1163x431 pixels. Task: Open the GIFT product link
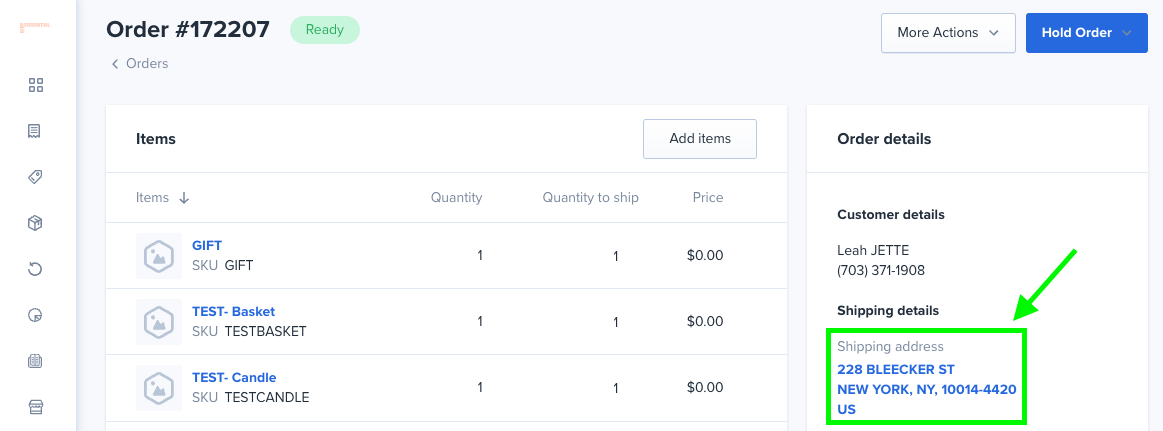click(x=207, y=246)
